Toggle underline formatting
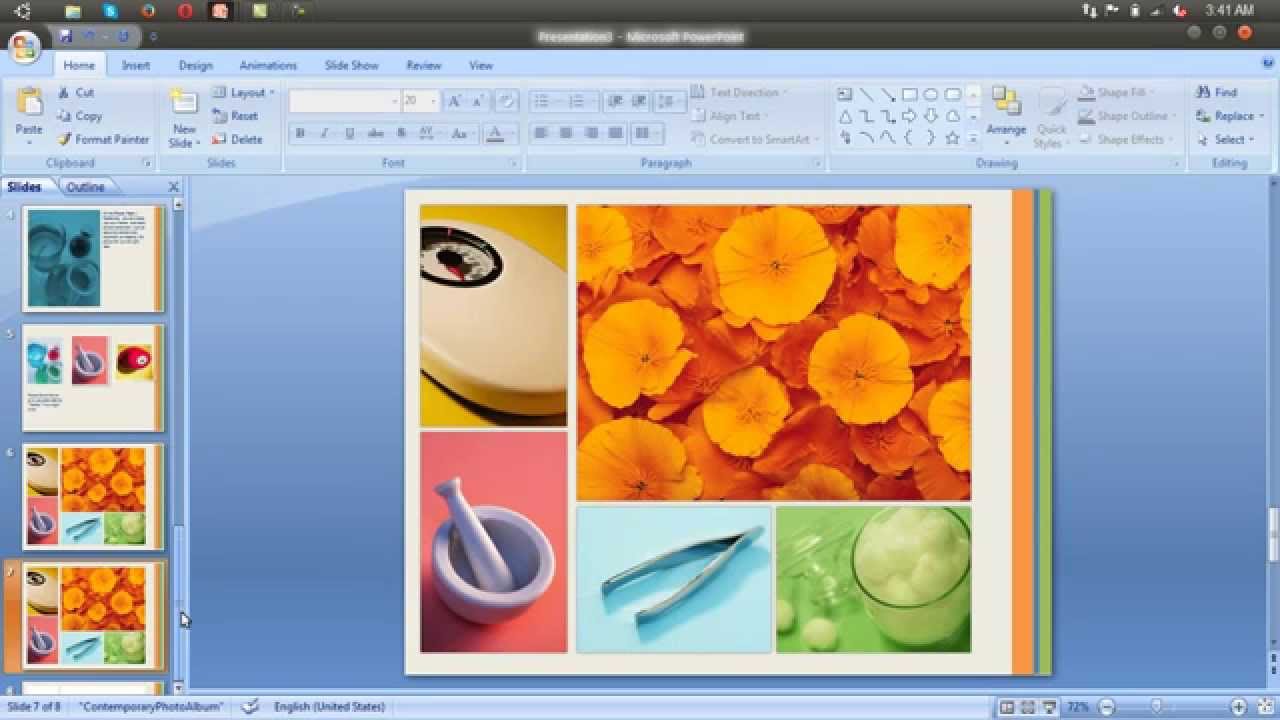 (x=349, y=133)
